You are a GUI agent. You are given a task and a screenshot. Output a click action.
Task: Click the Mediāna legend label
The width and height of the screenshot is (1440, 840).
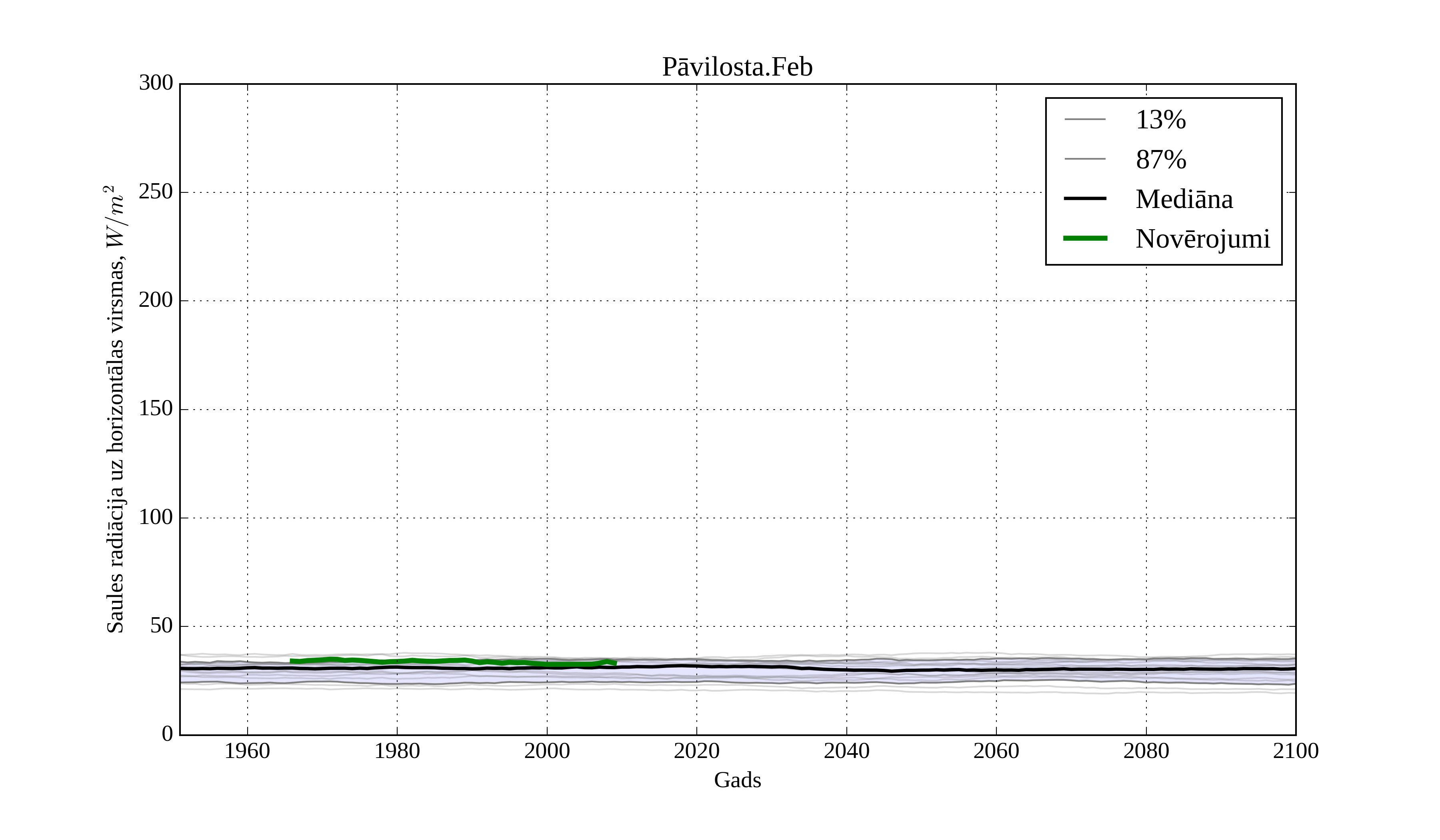[1184, 199]
